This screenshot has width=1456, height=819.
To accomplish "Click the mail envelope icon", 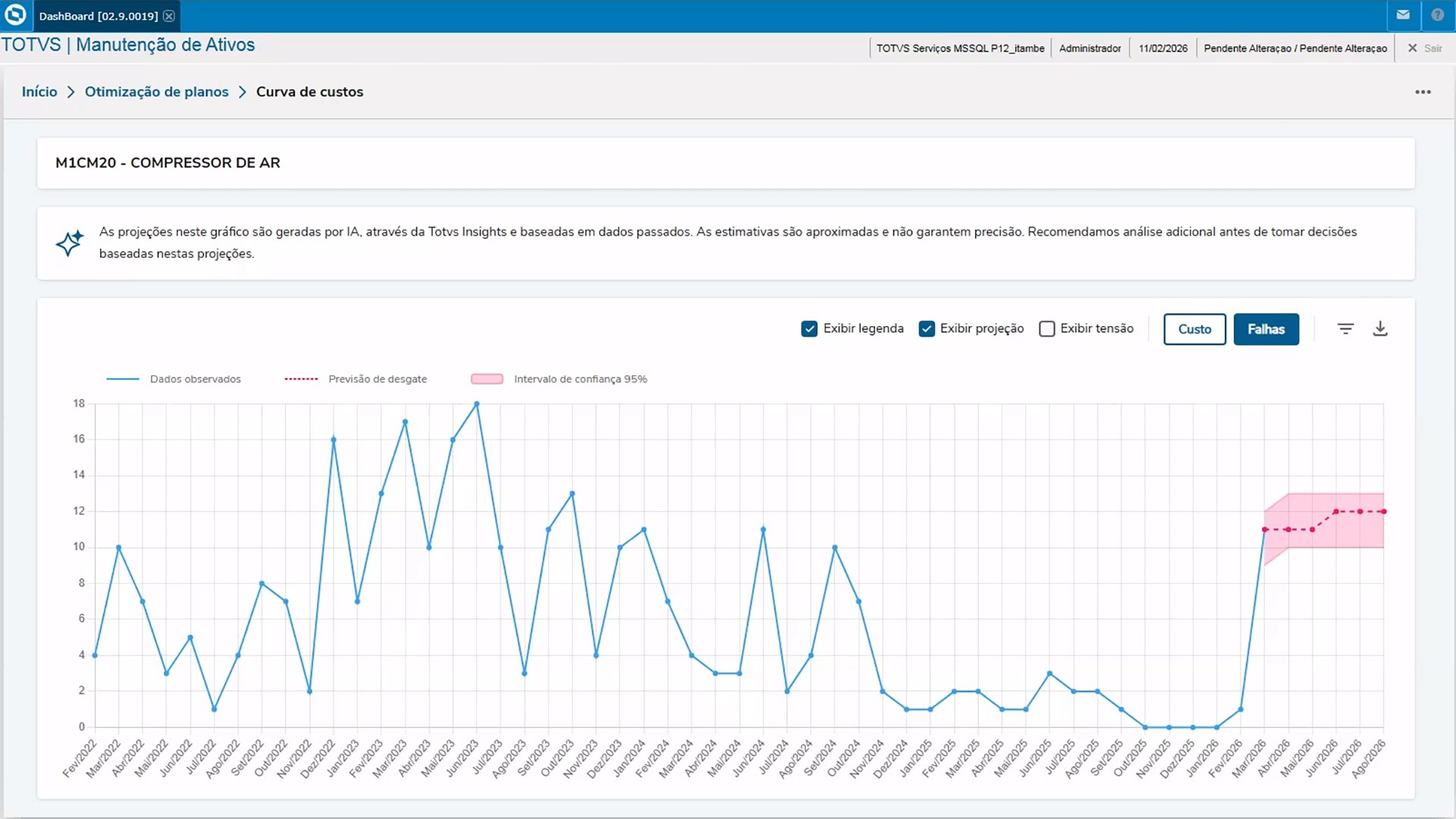I will (1403, 15).
